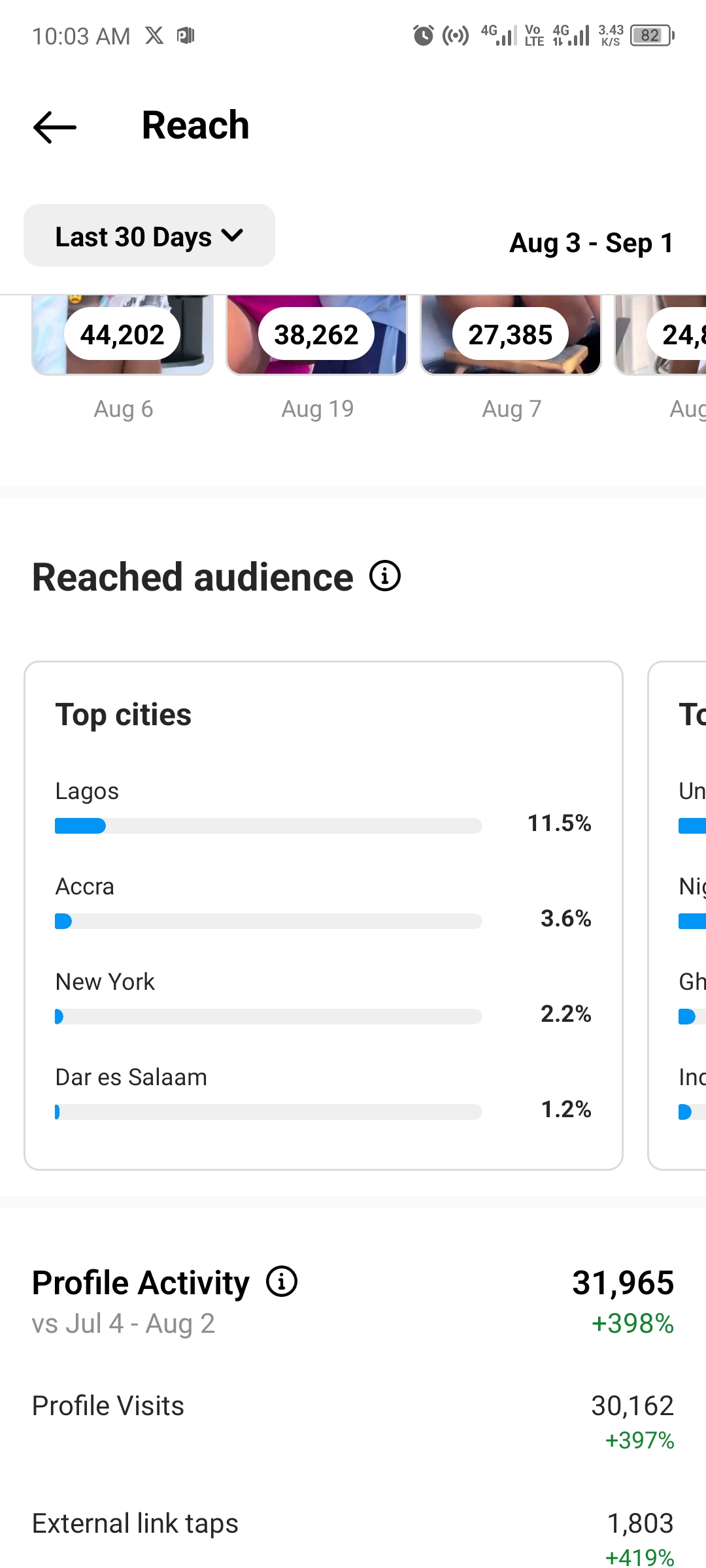
Task: Tap the back arrow icon
Action: [x=55, y=127]
